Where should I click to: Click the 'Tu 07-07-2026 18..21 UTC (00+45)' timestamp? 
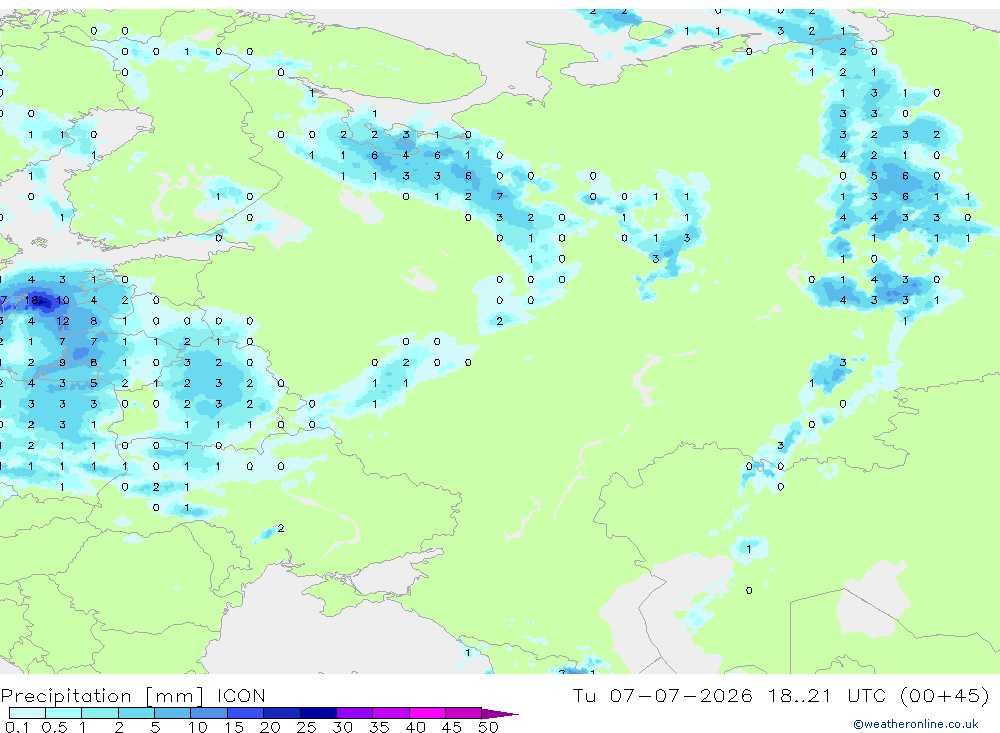[x=781, y=695]
